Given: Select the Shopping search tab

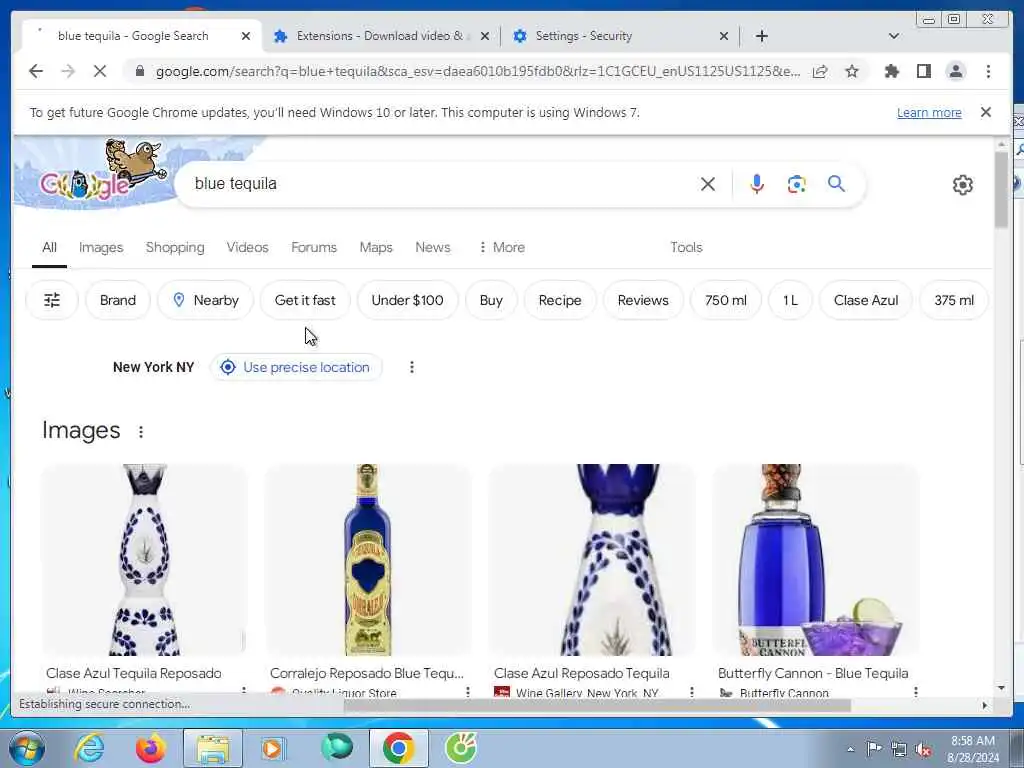Looking at the screenshot, I should [x=175, y=248].
